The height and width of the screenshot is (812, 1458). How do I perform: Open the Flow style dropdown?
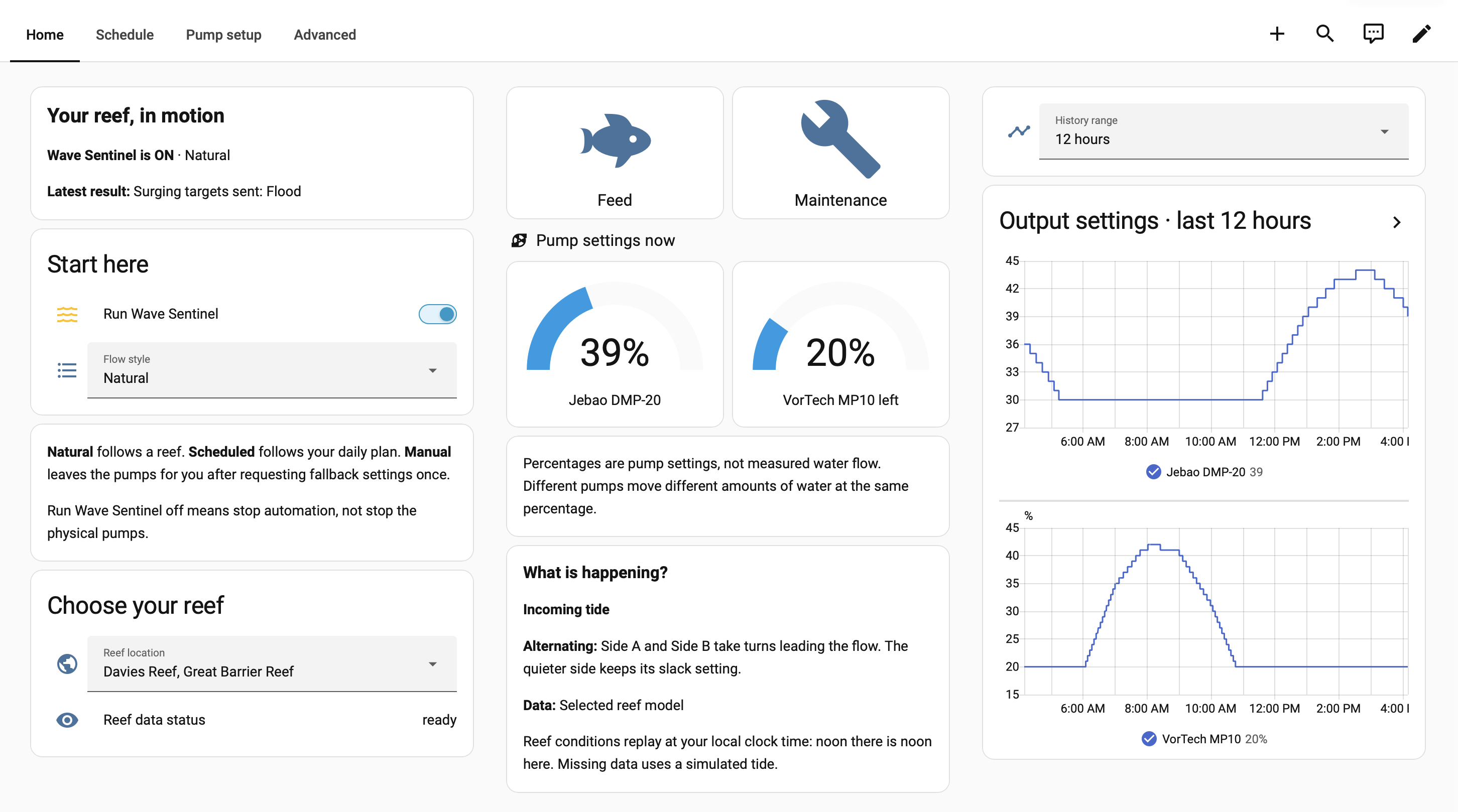[x=272, y=370]
